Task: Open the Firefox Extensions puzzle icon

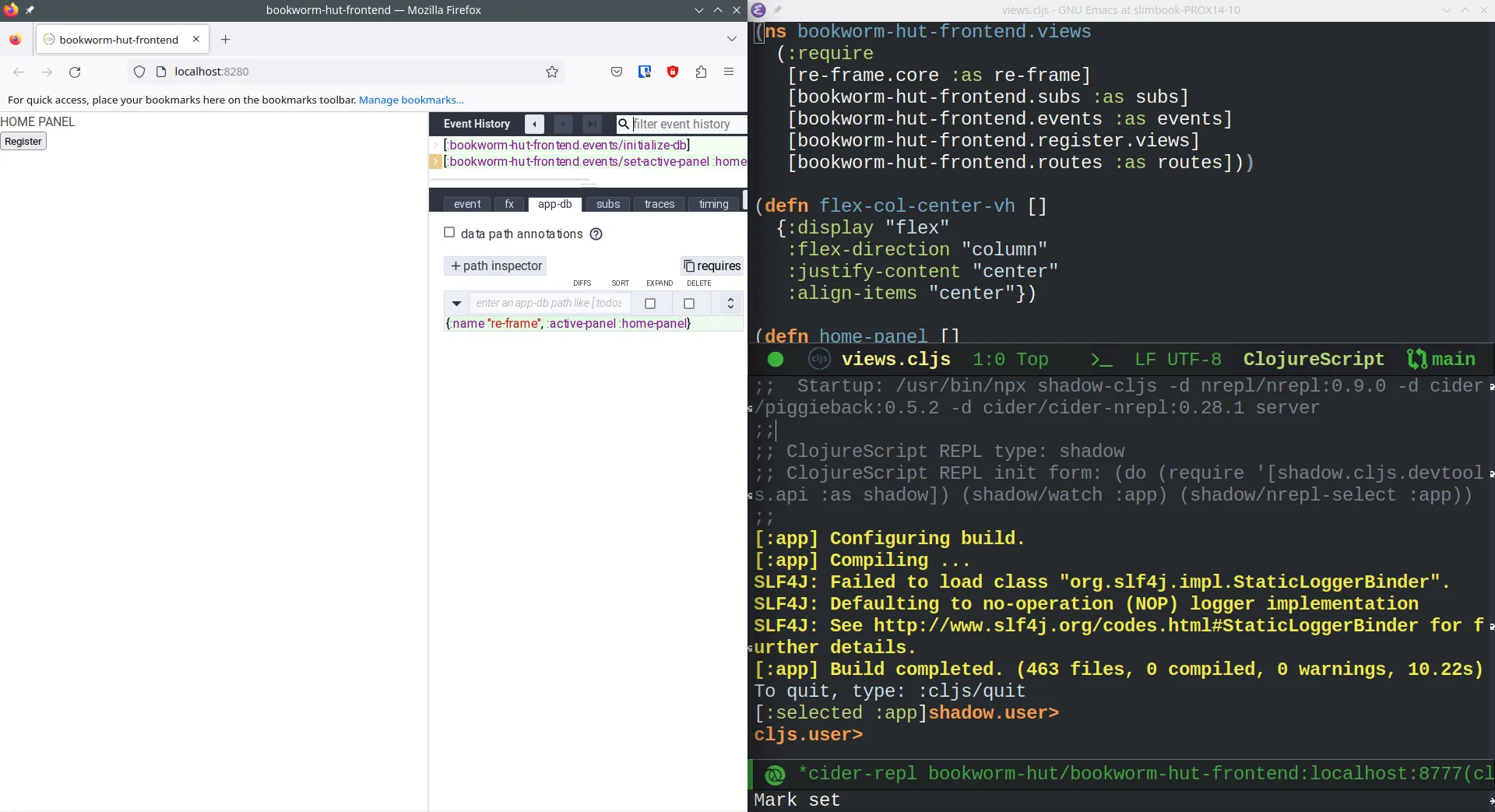Action: (701, 72)
